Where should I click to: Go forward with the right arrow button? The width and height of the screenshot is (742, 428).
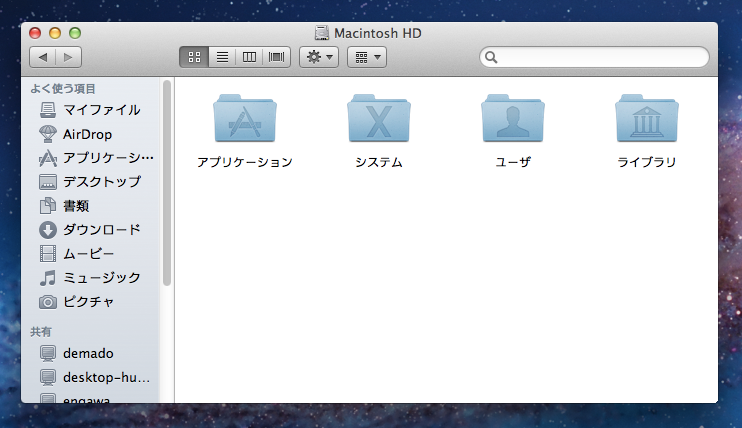pyautogui.click(x=69, y=57)
